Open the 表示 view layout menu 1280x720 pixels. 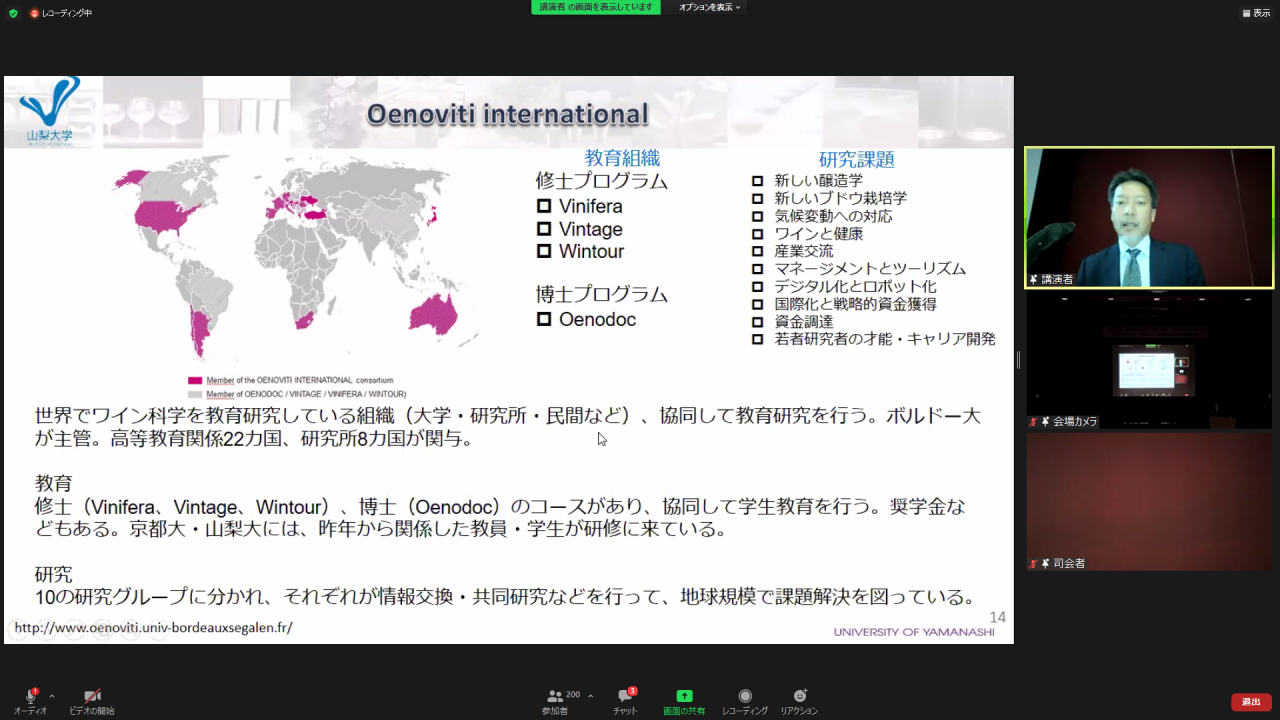[1255, 13]
